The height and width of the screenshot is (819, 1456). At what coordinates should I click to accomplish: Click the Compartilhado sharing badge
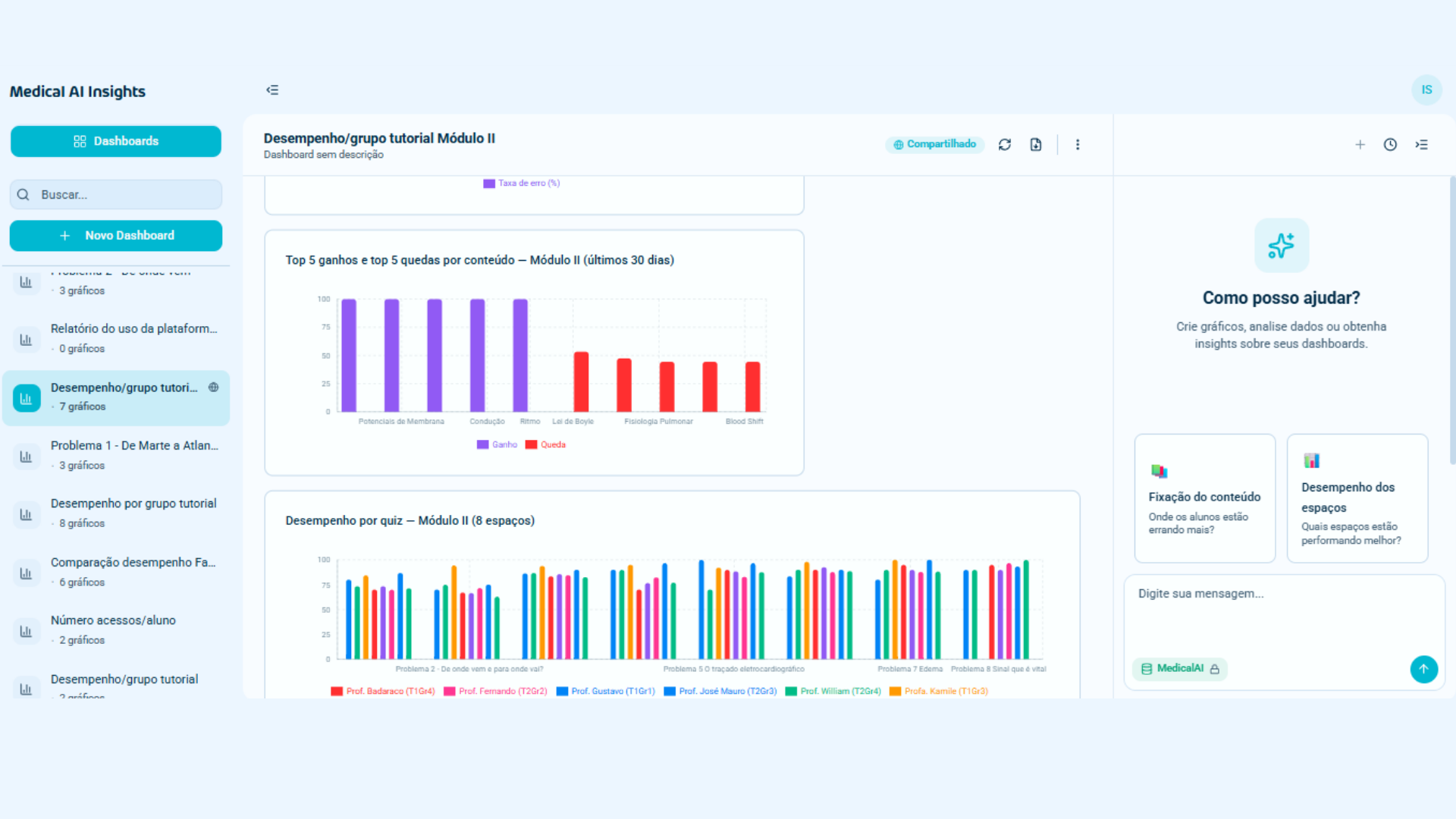tap(934, 144)
